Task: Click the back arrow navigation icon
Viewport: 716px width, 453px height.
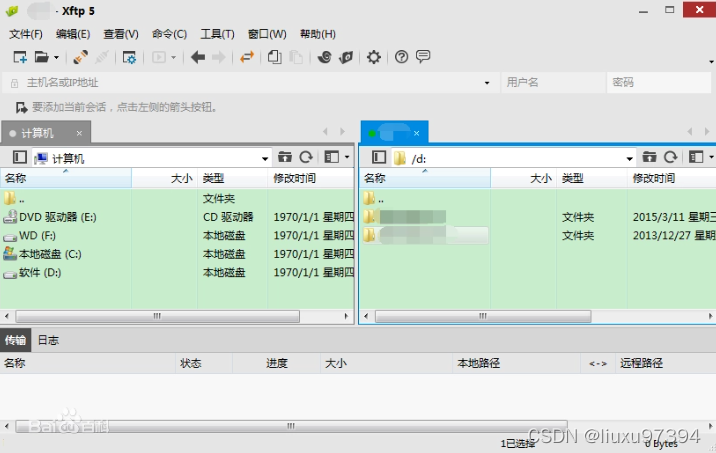Action: (x=198, y=57)
